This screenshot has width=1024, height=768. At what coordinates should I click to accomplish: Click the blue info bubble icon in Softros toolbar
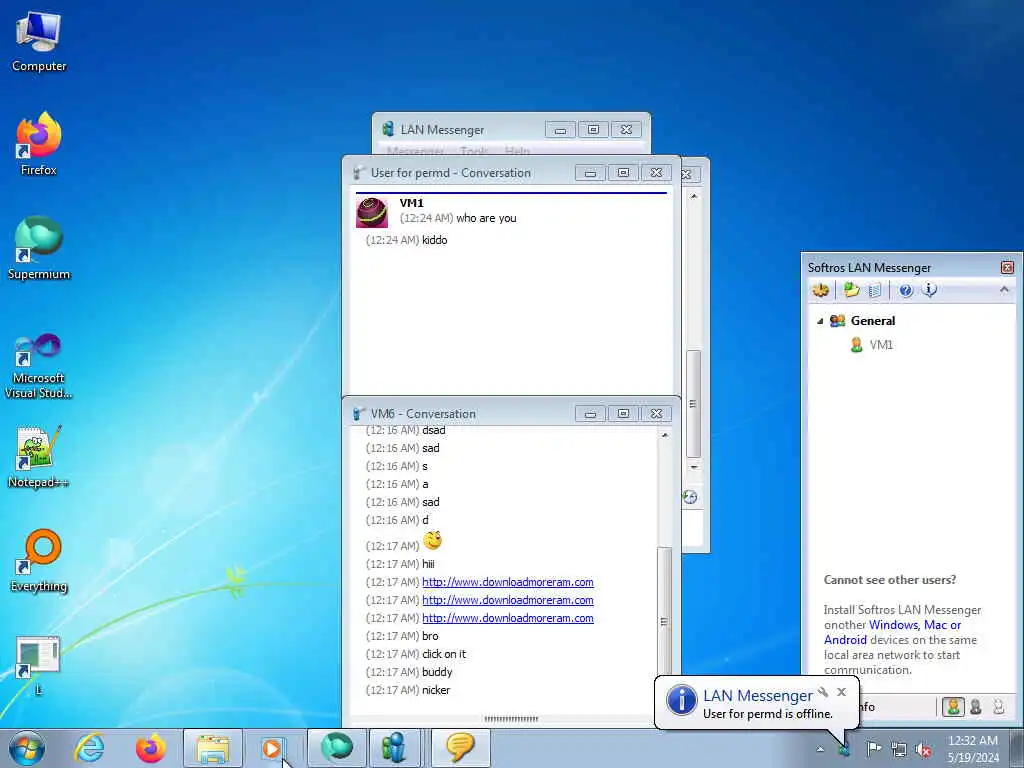929,289
